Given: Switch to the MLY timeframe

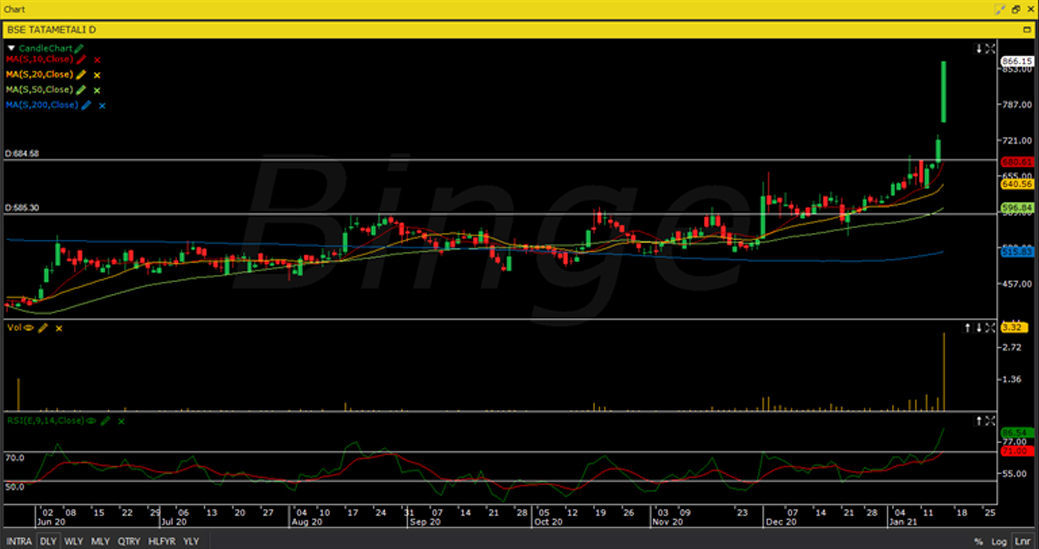Looking at the screenshot, I should point(101,541).
